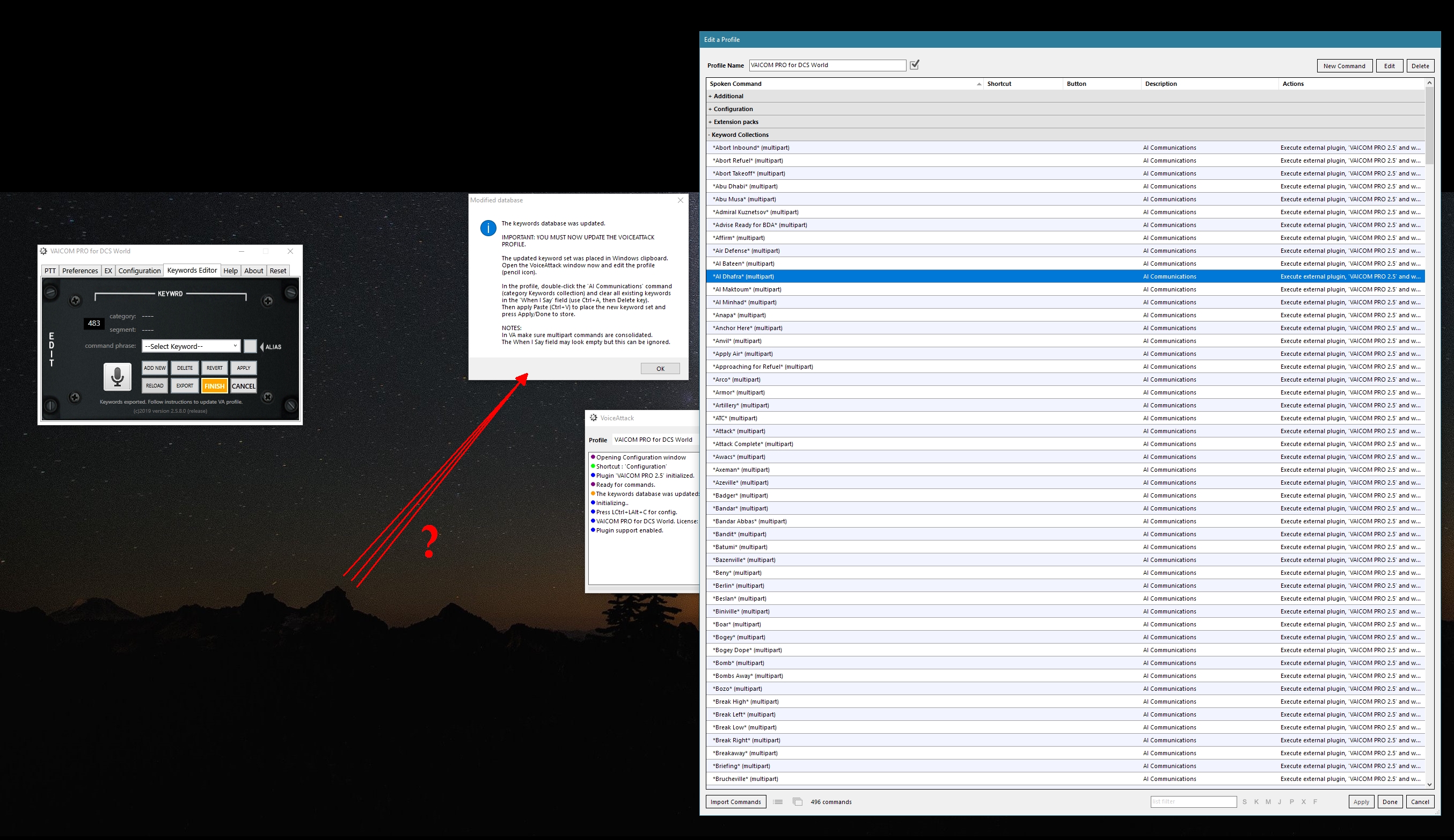Click the ALIAS arrow indicator
This screenshot has height=840, width=1454.
pos(262,347)
